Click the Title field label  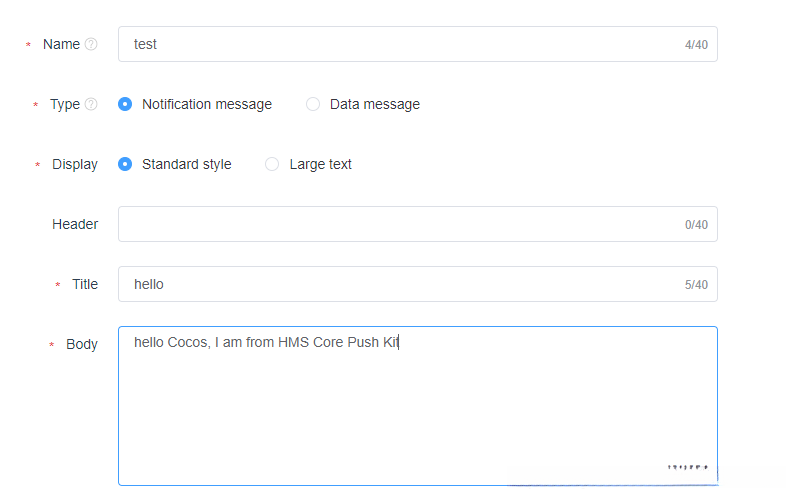[85, 284]
